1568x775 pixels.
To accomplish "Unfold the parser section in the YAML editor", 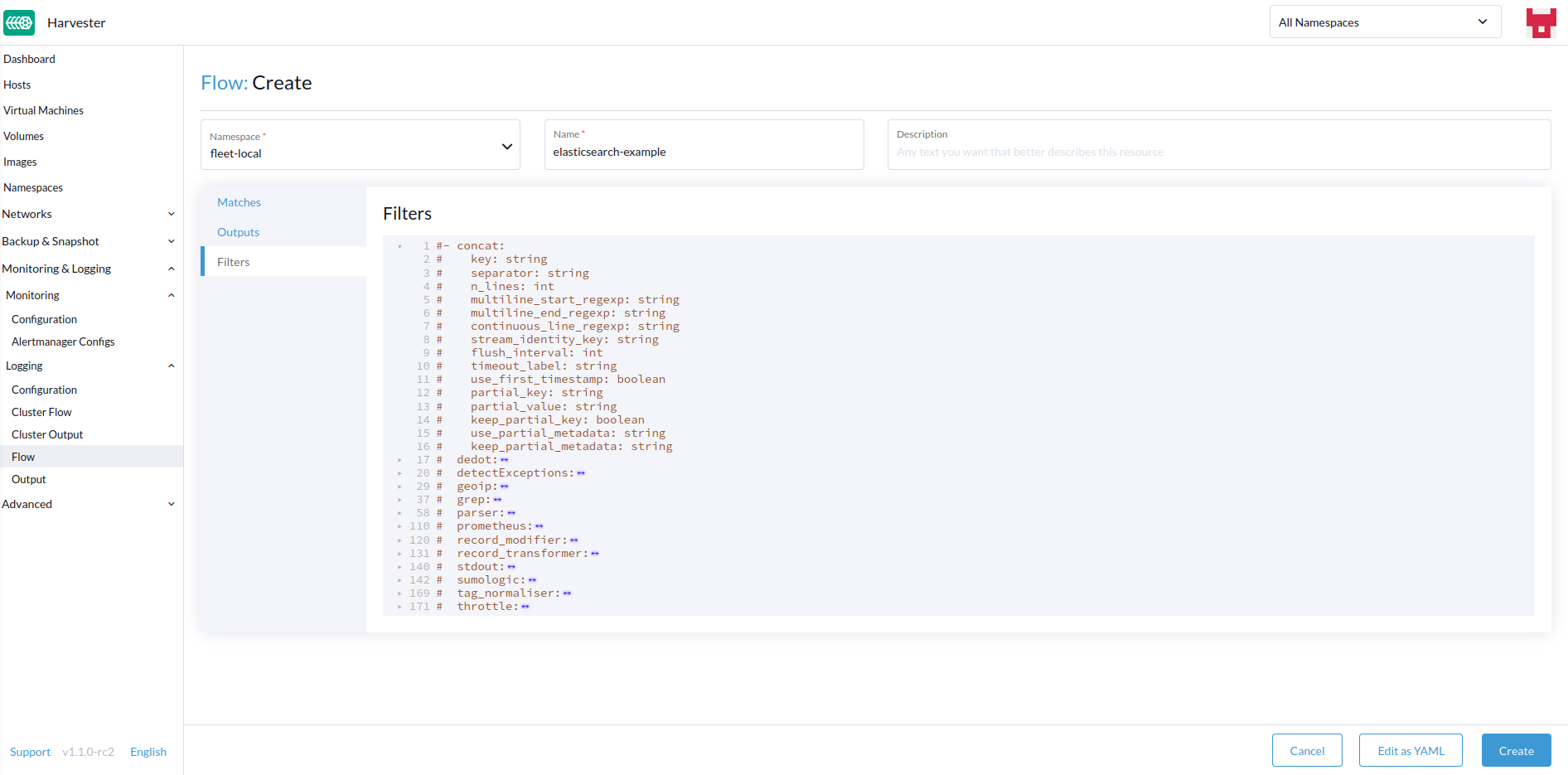I will 400,512.
